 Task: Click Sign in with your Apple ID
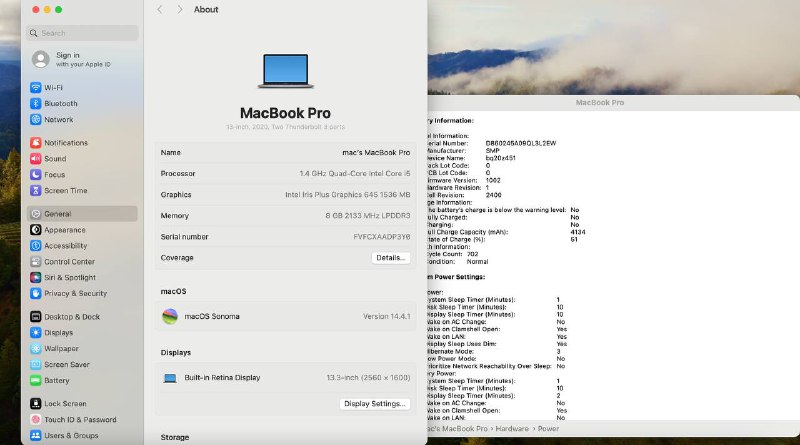coord(83,59)
